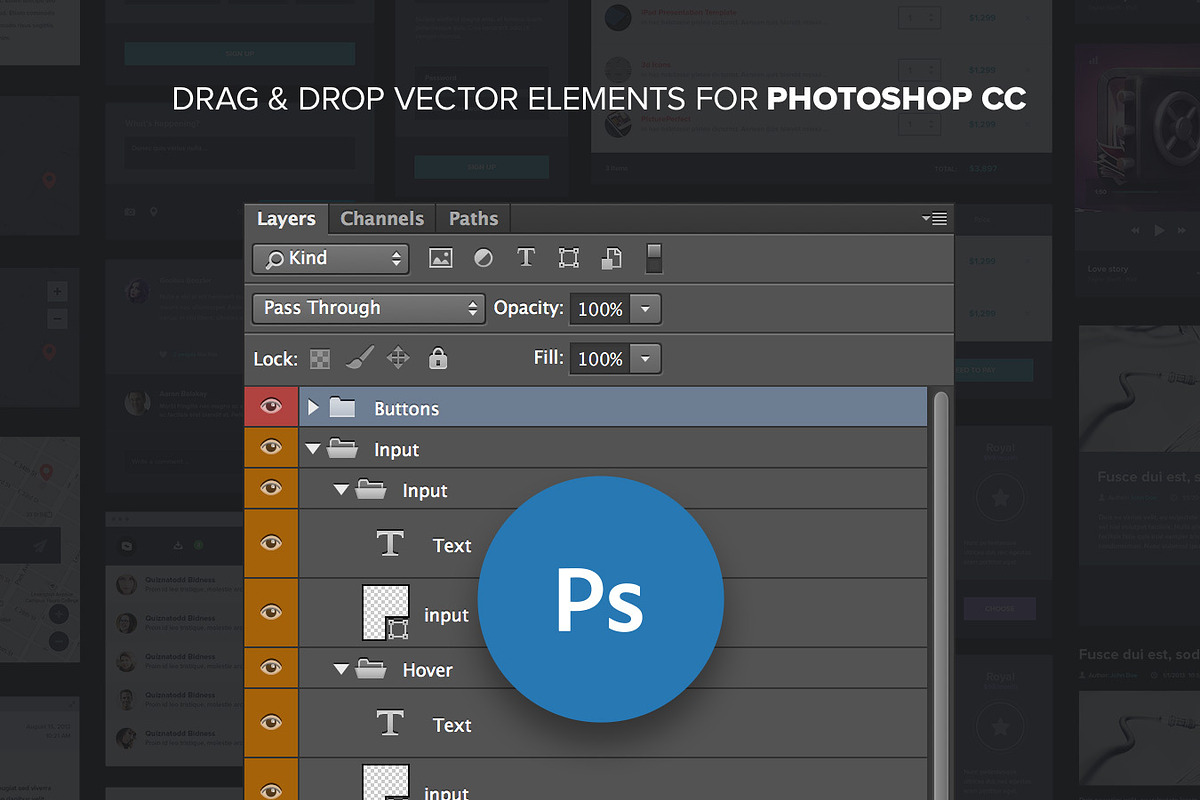
Task: Lock position move-arrows icon
Action: [x=398, y=358]
